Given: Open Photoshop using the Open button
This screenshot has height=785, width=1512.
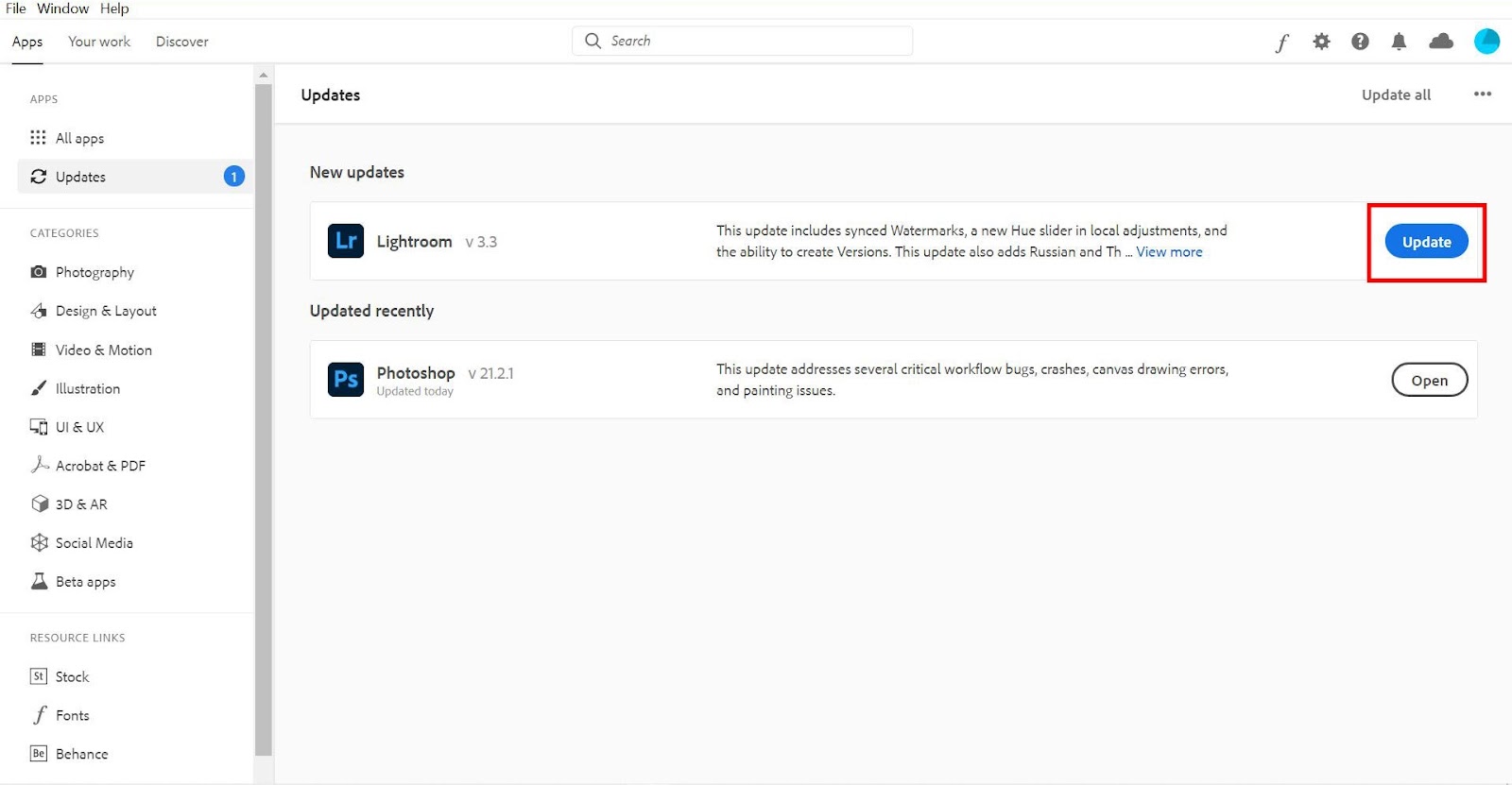Looking at the screenshot, I should coord(1429,380).
